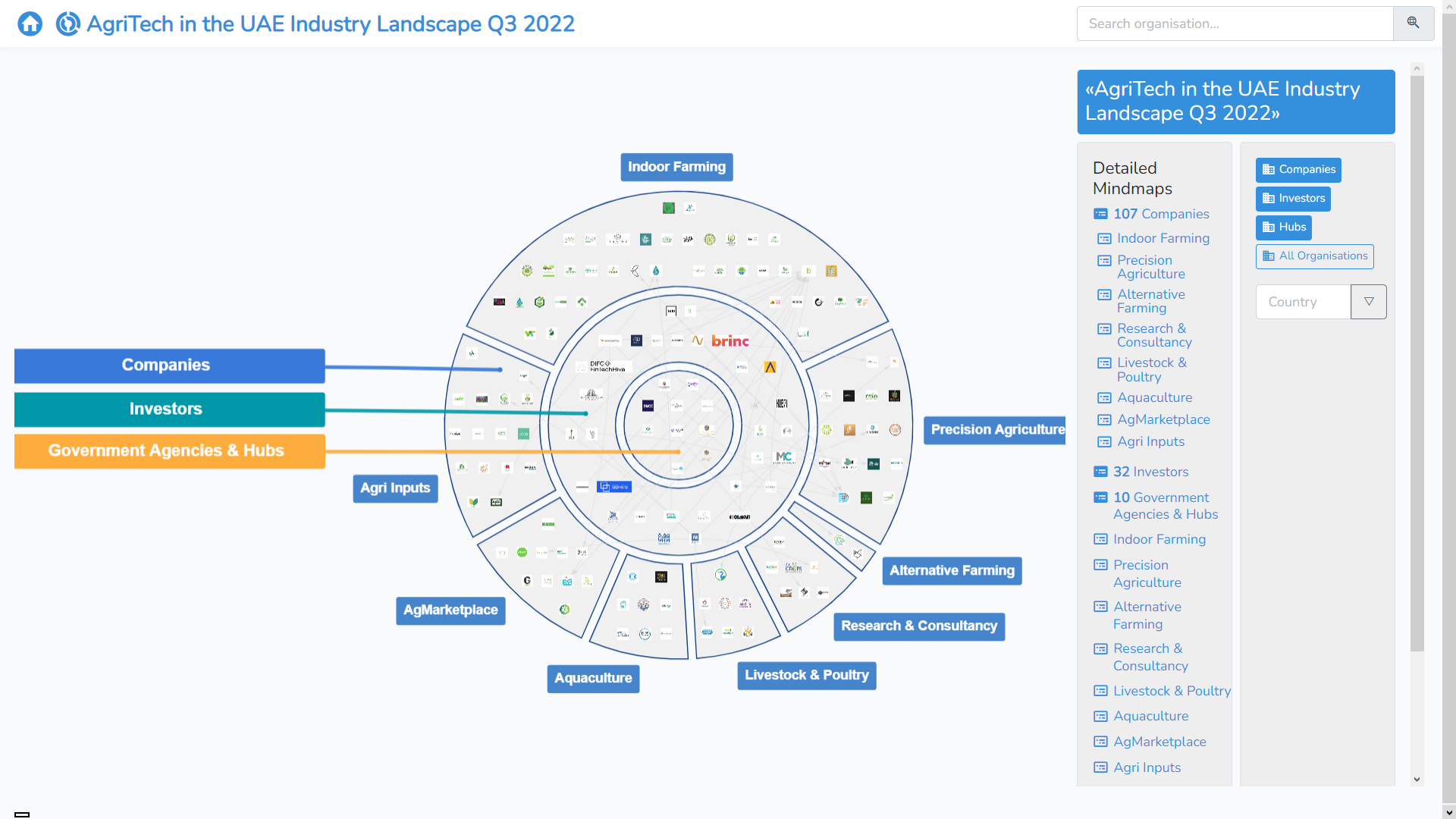Open the AgMarketplace mindmap link
Screen dimensions: 1456x819
click(x=1163, y=419)
